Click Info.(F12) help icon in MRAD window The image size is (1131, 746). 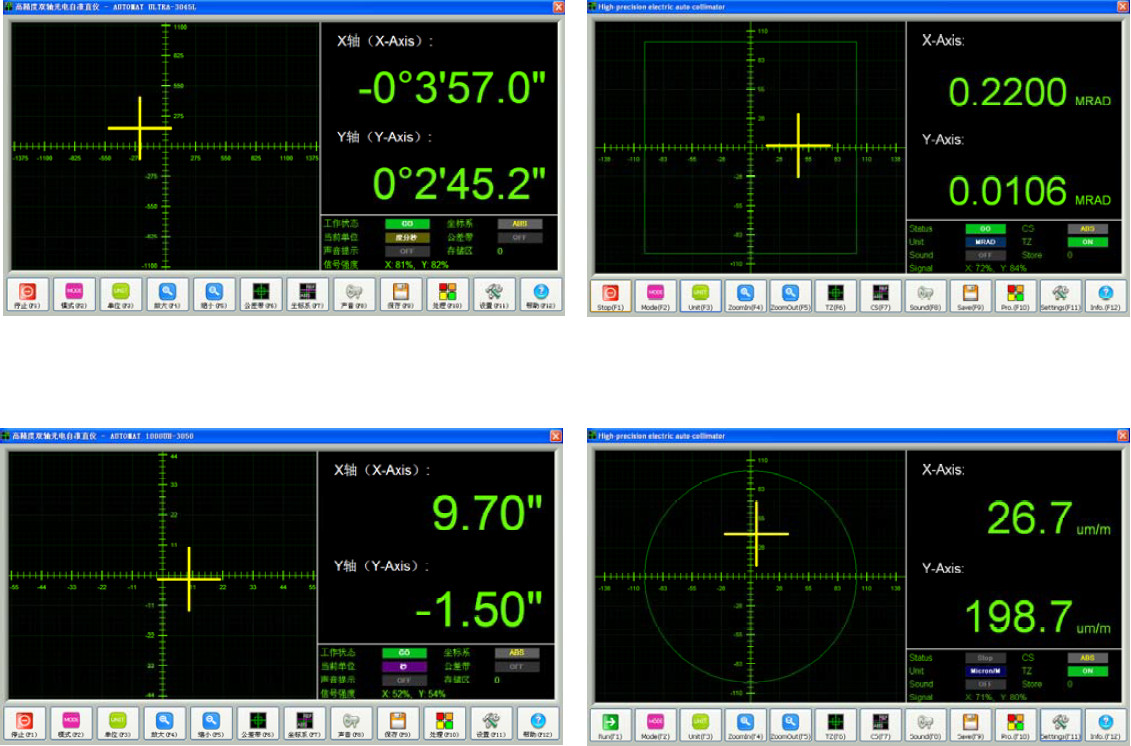pos(1104,295)
